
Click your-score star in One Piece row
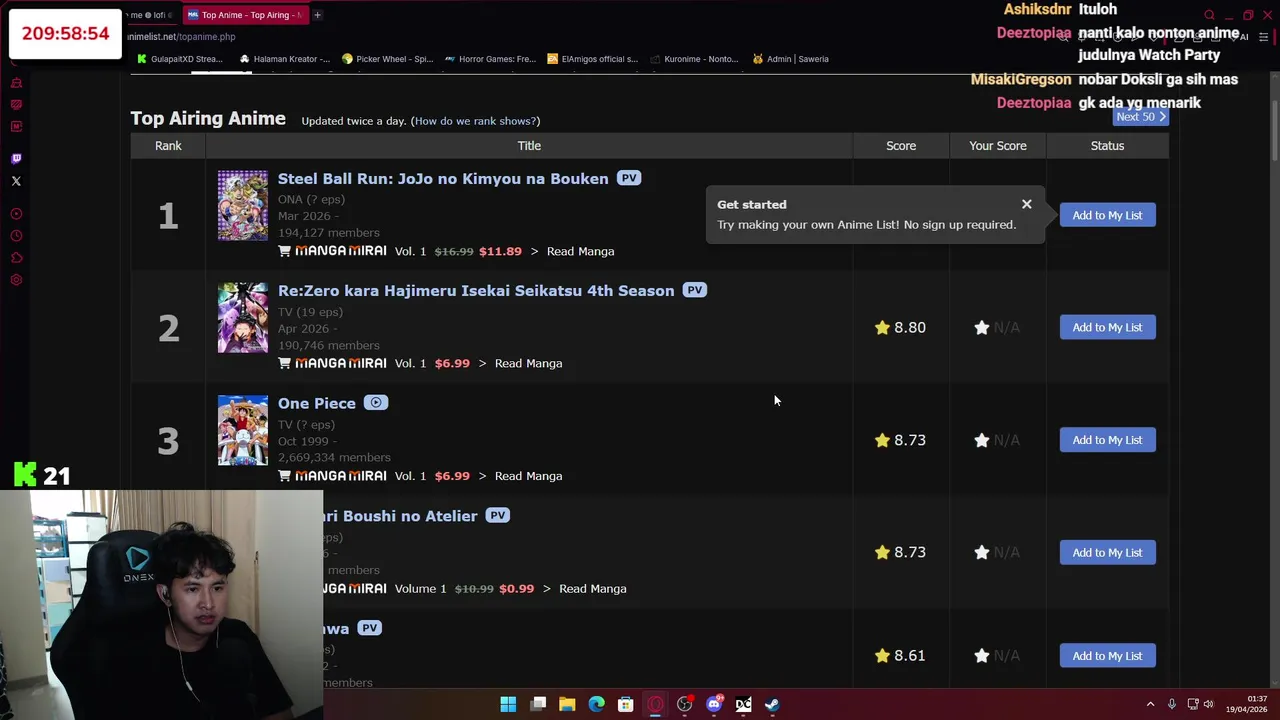(982, 440)
